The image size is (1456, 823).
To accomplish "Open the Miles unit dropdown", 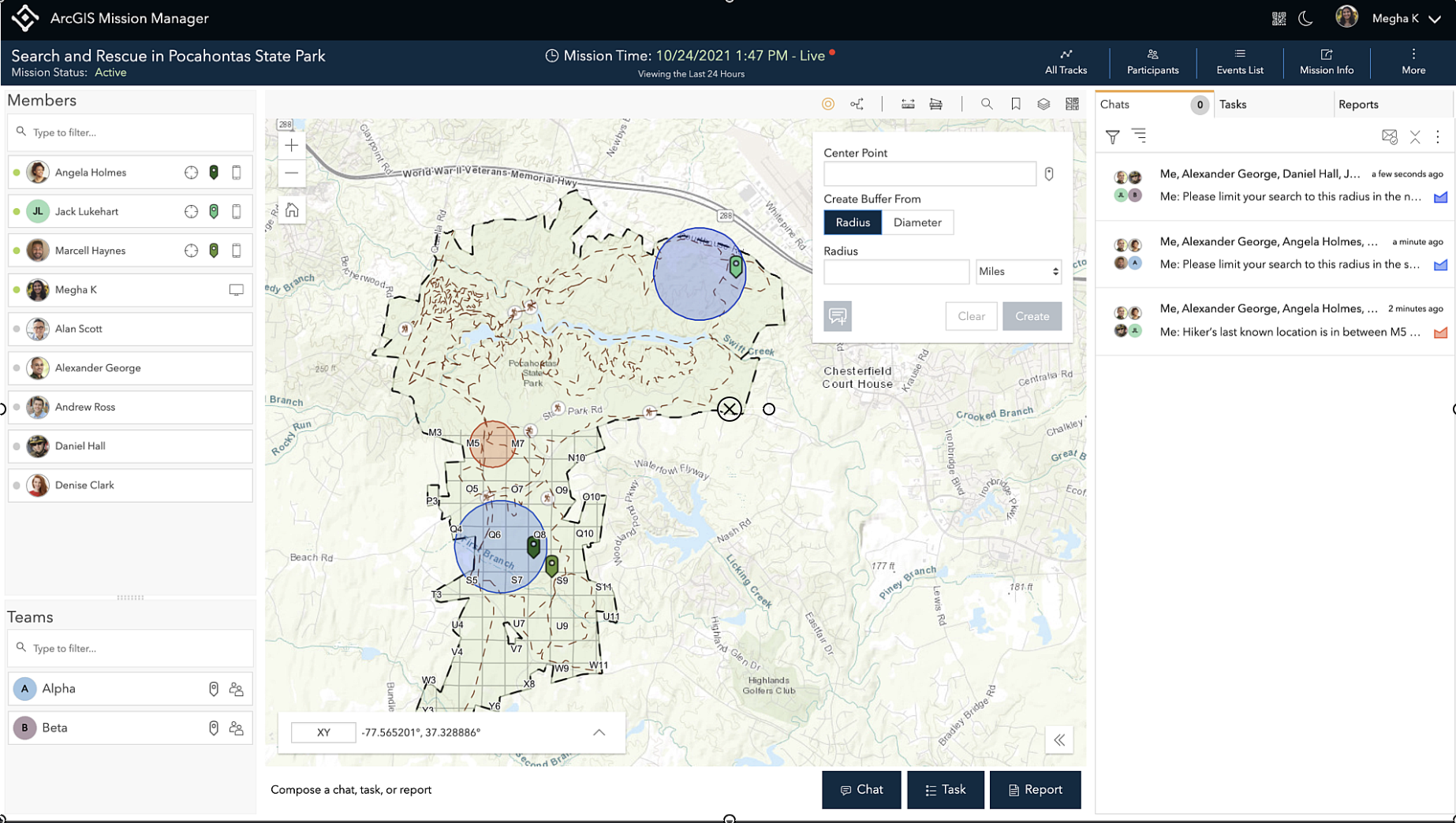I will point(1018,272).
